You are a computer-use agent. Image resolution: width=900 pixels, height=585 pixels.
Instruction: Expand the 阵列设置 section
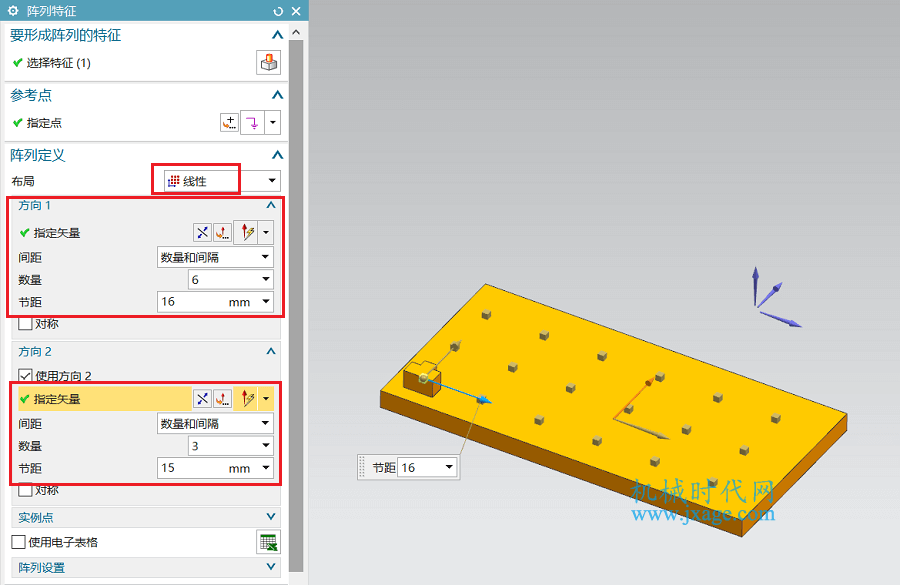tap(271, 567)
